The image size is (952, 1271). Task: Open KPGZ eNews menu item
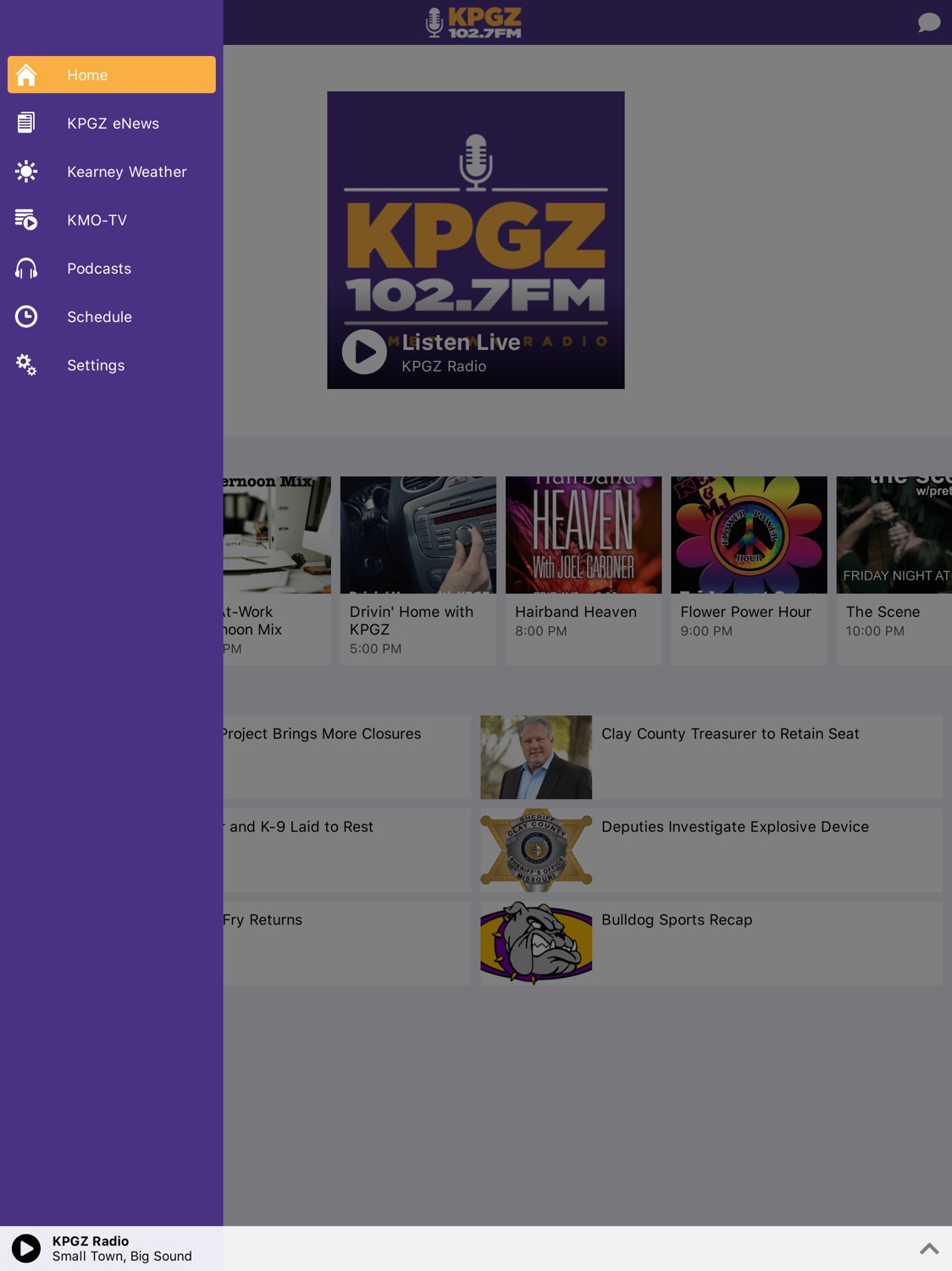[x=112, y=123]
